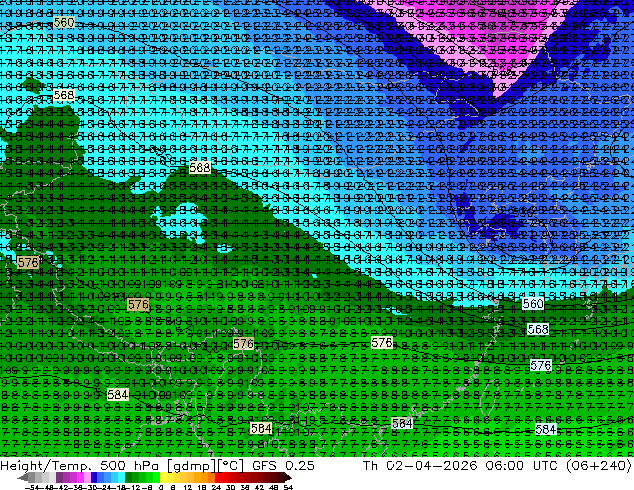Click the gray left arrow end of colorbar

point(23,478)
